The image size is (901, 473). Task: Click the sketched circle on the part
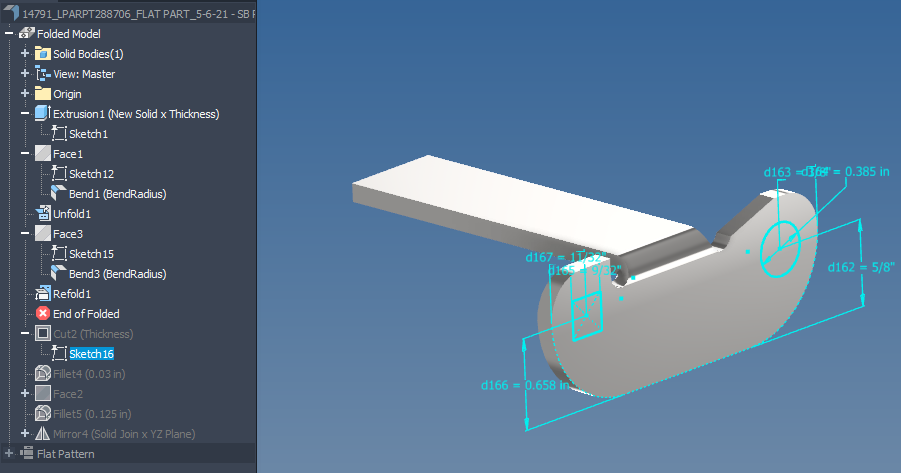click(x=780, y=249)
